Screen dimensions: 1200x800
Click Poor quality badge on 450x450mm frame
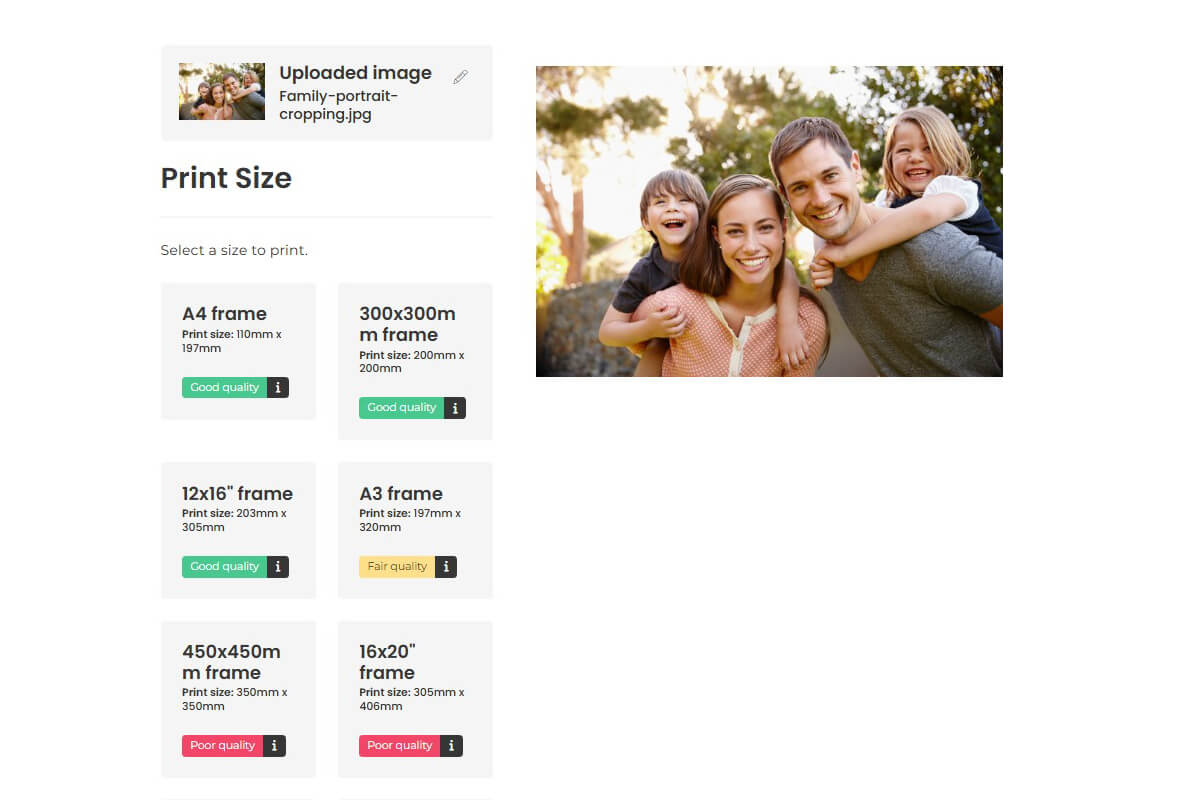222,746
